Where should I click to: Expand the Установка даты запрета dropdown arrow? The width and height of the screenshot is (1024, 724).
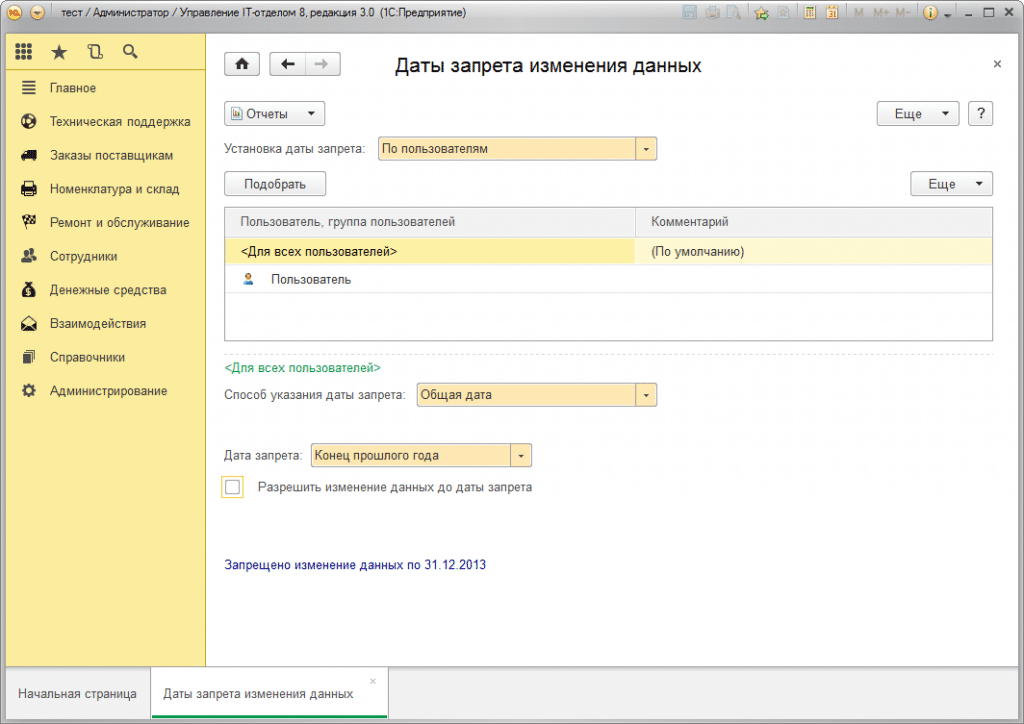646,149
